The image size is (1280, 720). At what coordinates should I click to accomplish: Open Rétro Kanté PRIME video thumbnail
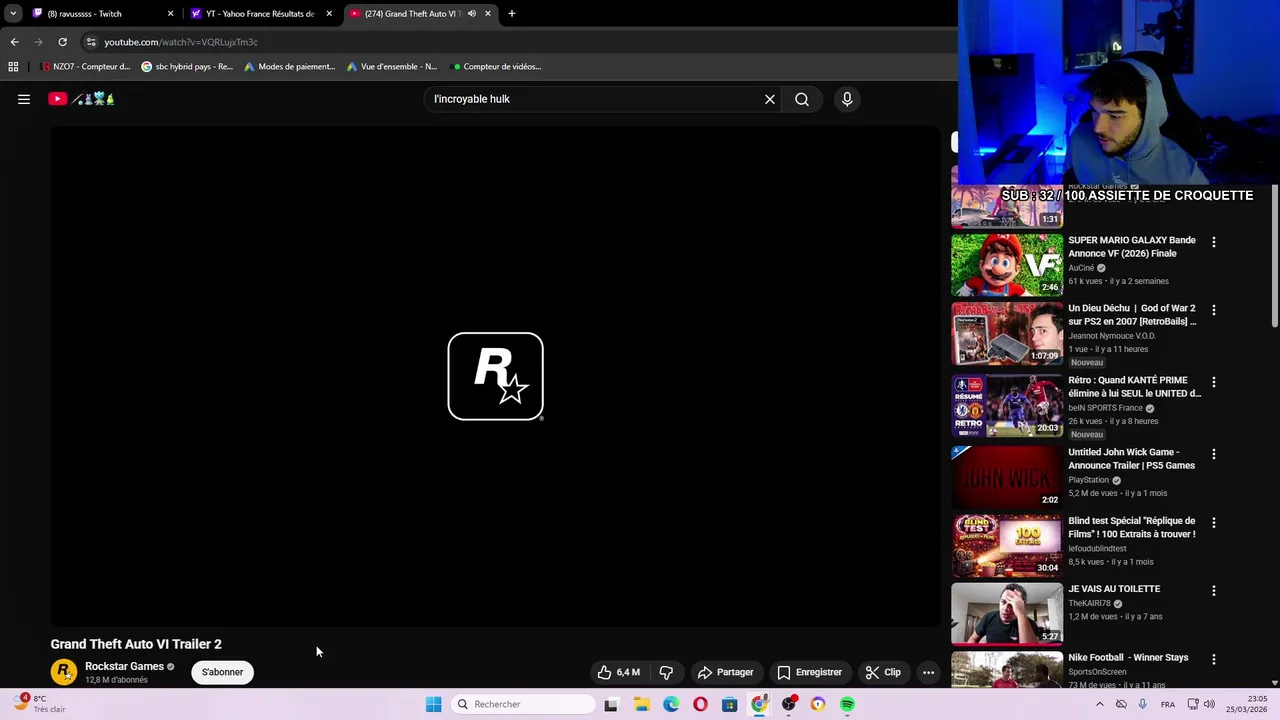coord(1007,405)
